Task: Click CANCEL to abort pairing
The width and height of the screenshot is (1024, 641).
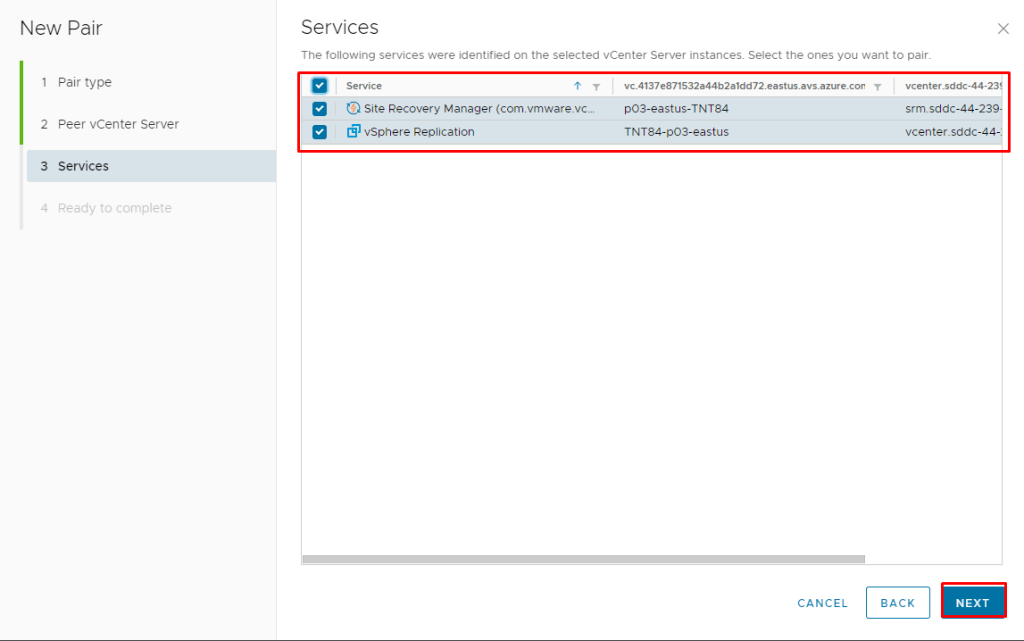Action: click(822, 603)
